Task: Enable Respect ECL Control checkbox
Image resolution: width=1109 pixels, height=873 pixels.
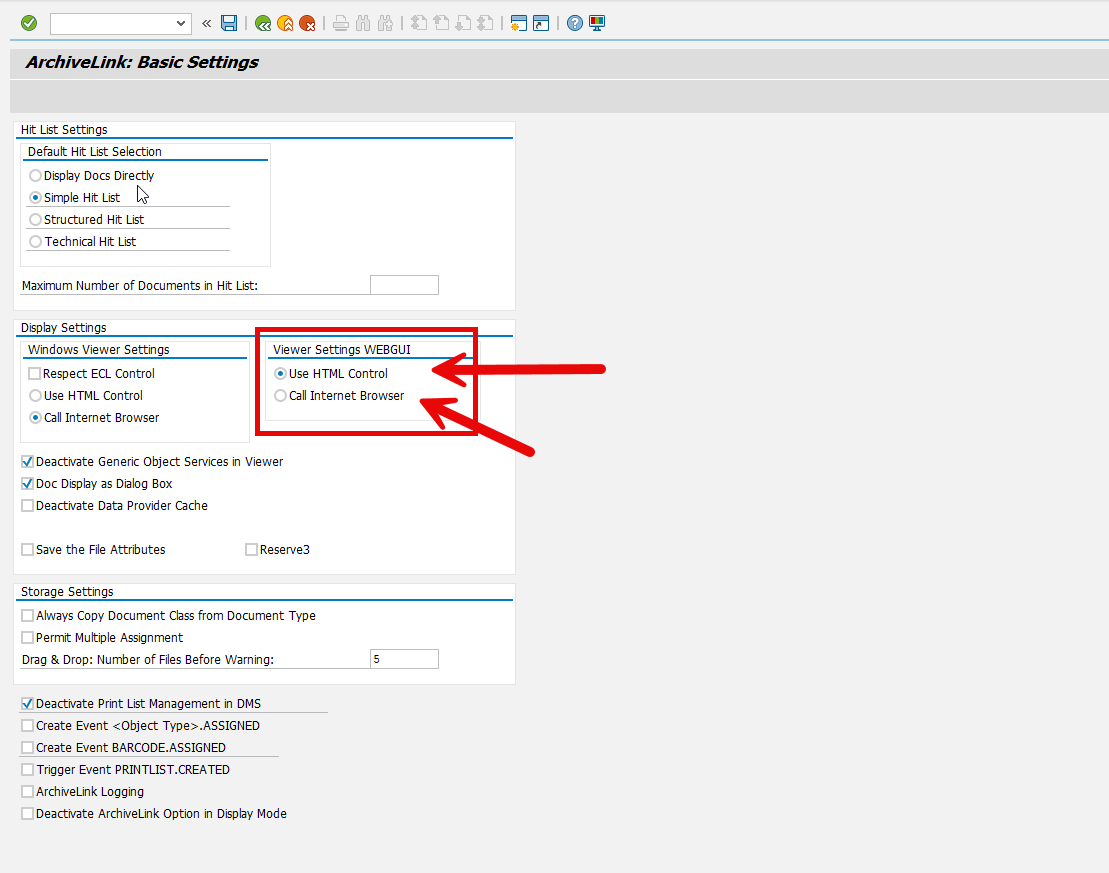Action: pyautogui.click(x=34, y=374)
